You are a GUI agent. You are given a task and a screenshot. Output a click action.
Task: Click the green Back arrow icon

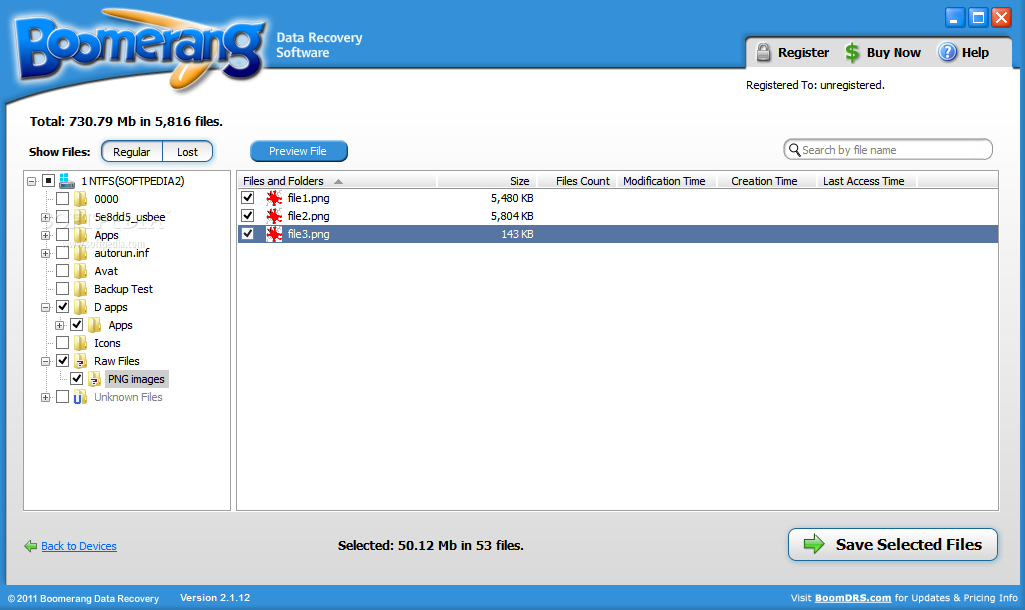(31, 546)
